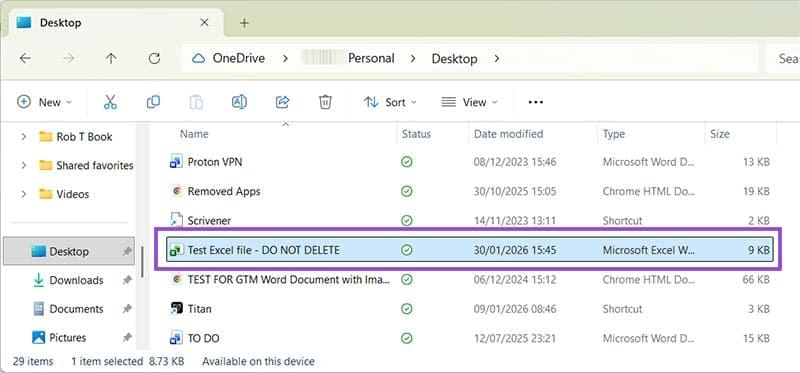800x373 pixels.
Task: Click the Excel icon of Test Excel file
Action: (176, 250)
